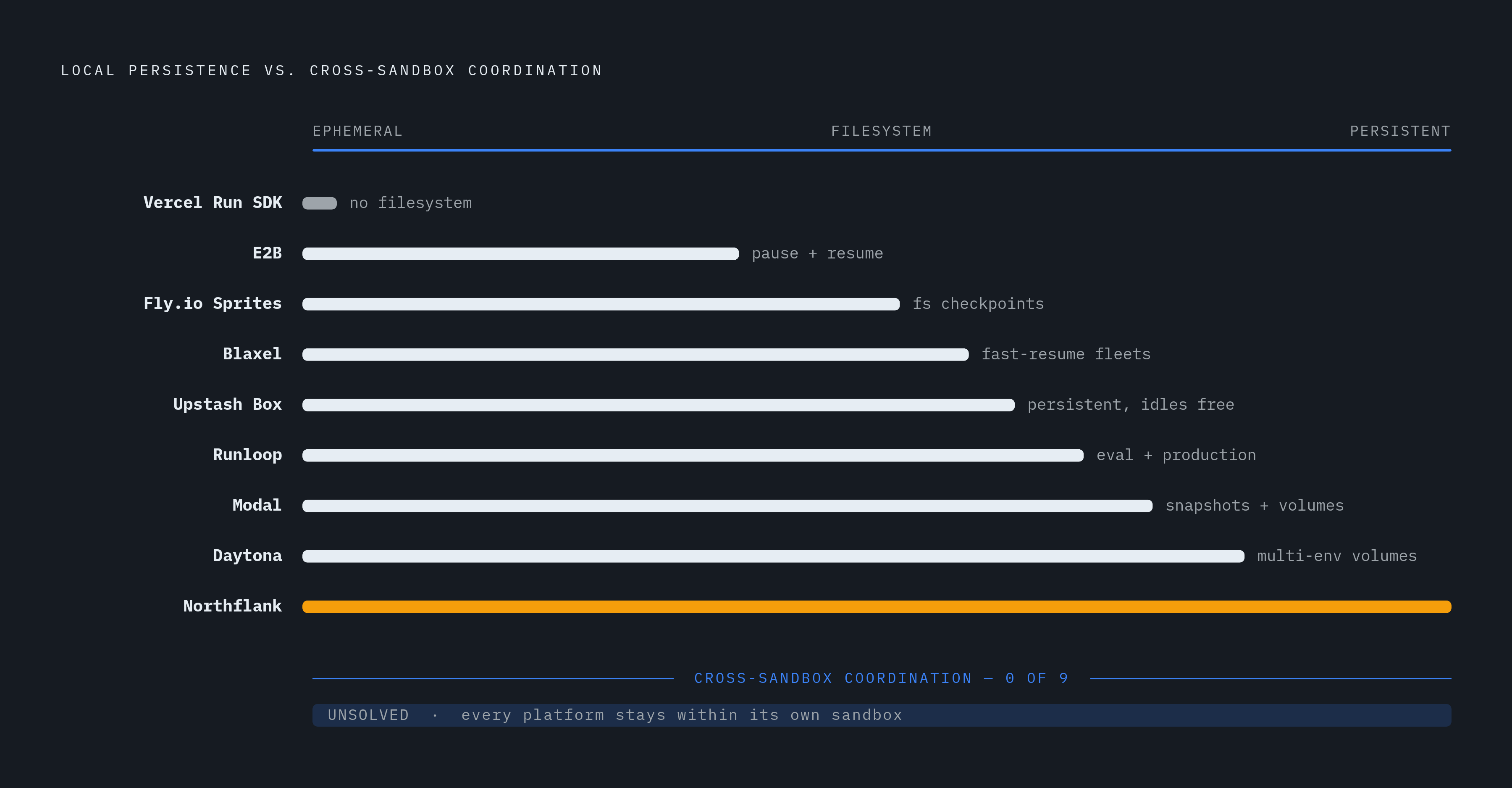Click the chart title 'LOCAL PERSISTENCE VS. CROSS-SANDBOX COORDINATION'
Screen dimensions: 1512x788
click(x=332, y=71)
